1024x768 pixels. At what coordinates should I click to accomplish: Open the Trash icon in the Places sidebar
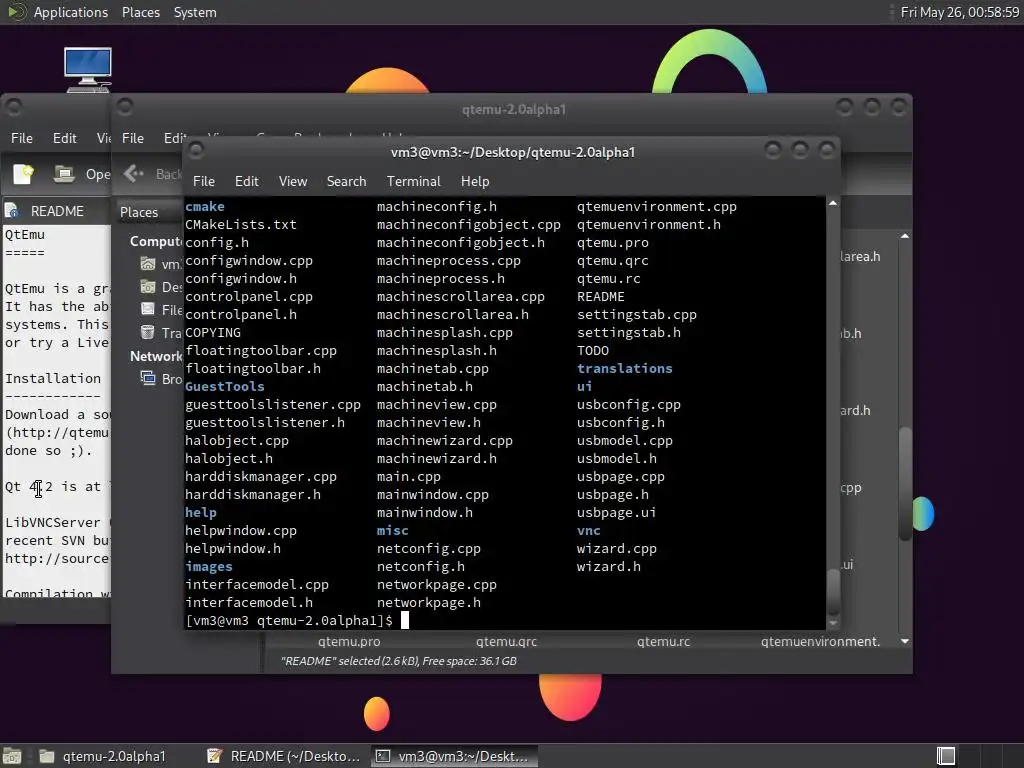coord(148,332)
